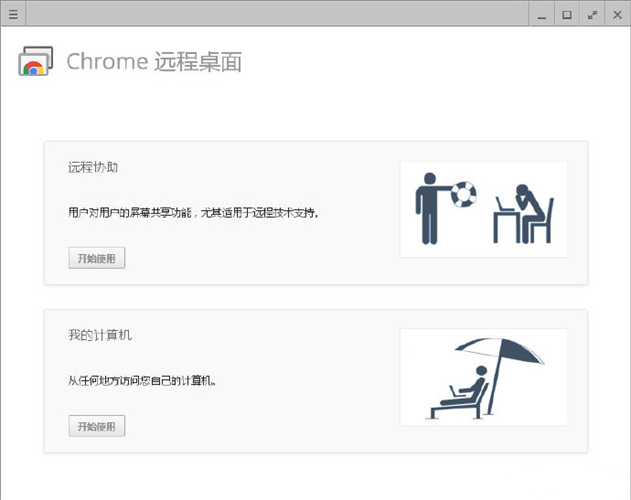Click the 远程协助 section heading
This screenshot has height=500, width=631.
(x=93, y=167)
